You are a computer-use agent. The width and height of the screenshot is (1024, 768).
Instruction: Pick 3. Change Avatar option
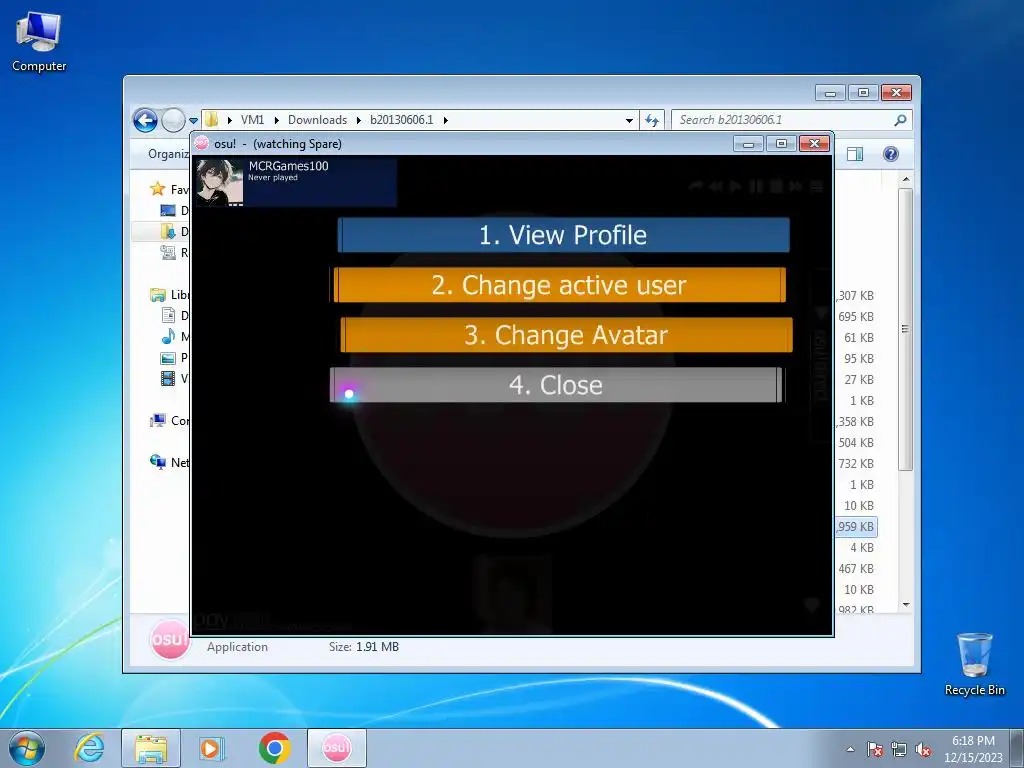point(566,335)
